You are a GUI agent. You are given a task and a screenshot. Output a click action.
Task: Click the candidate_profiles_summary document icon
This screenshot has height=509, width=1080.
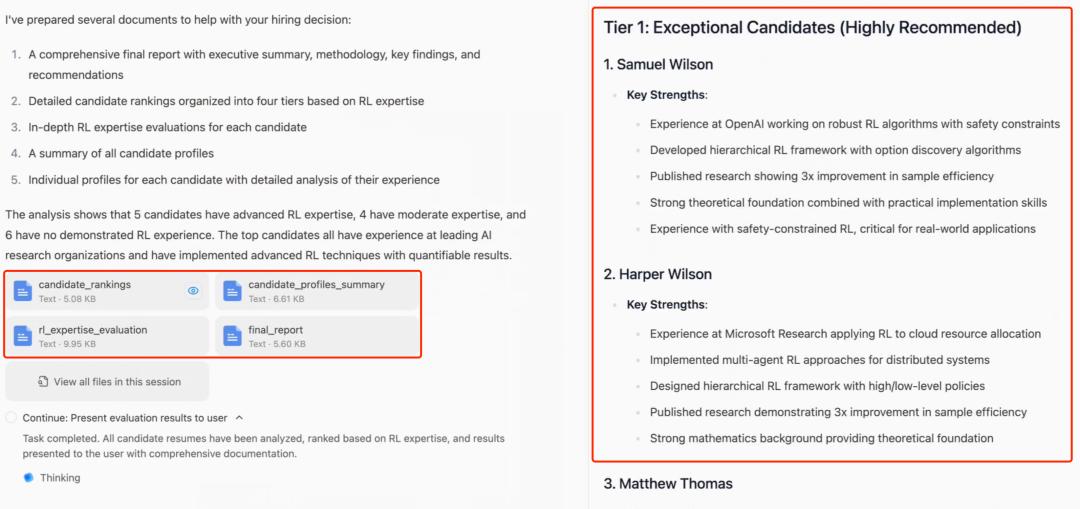[233, 291]
